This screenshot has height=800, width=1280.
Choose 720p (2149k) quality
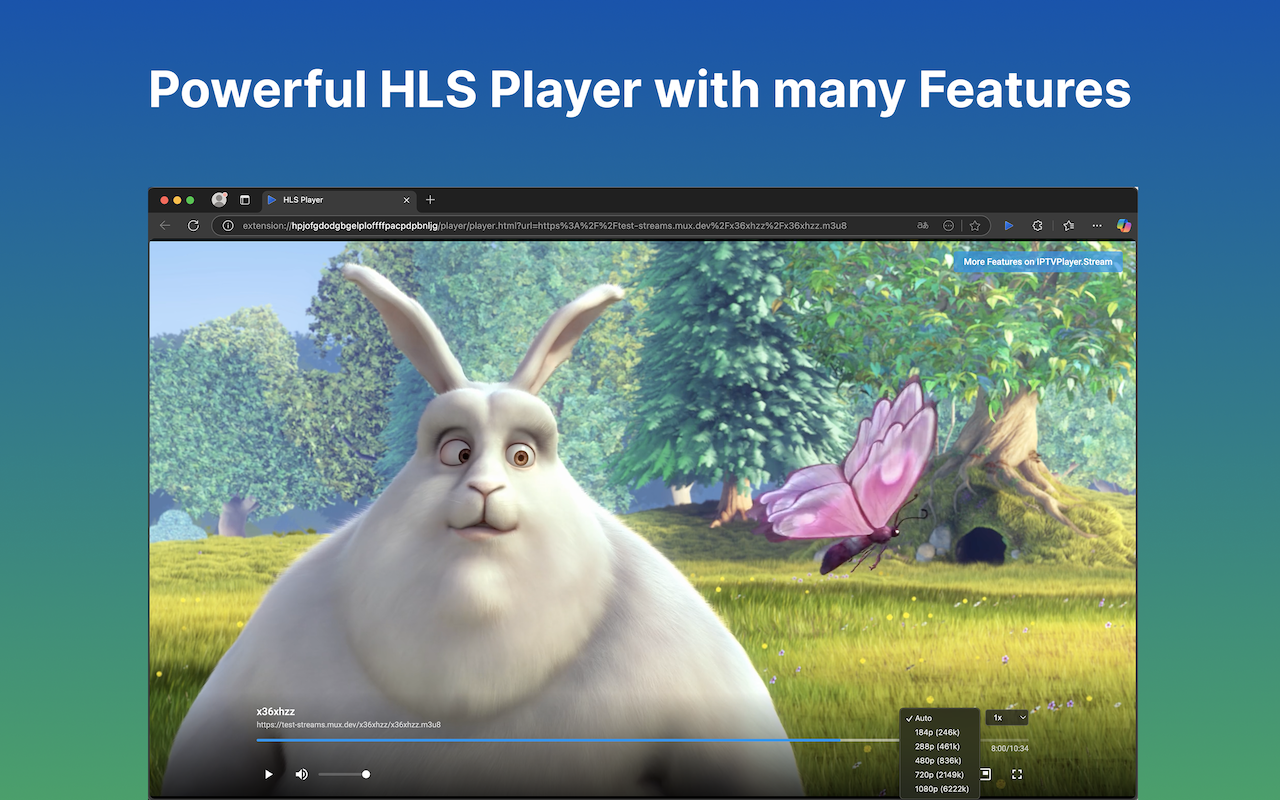tap(940, 774)
